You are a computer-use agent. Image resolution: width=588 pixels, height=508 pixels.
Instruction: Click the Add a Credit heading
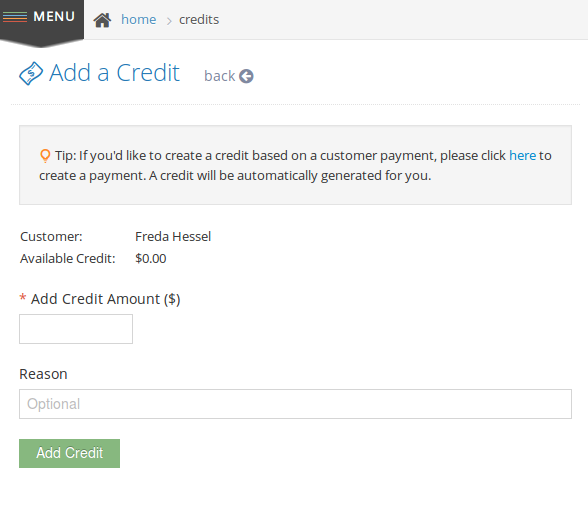(114, 73)
